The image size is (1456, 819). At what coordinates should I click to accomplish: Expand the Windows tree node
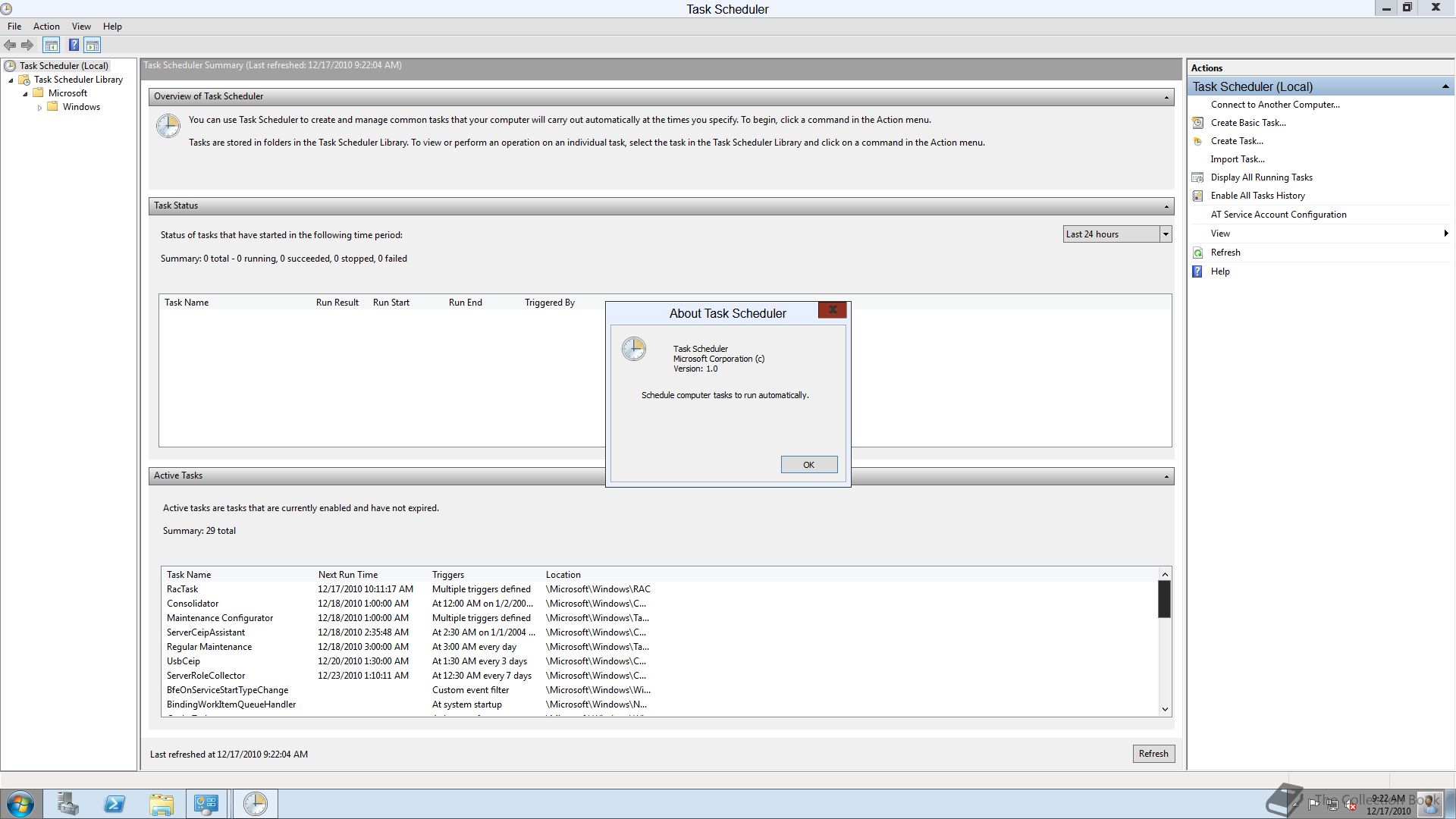click(x=39, y=108)
